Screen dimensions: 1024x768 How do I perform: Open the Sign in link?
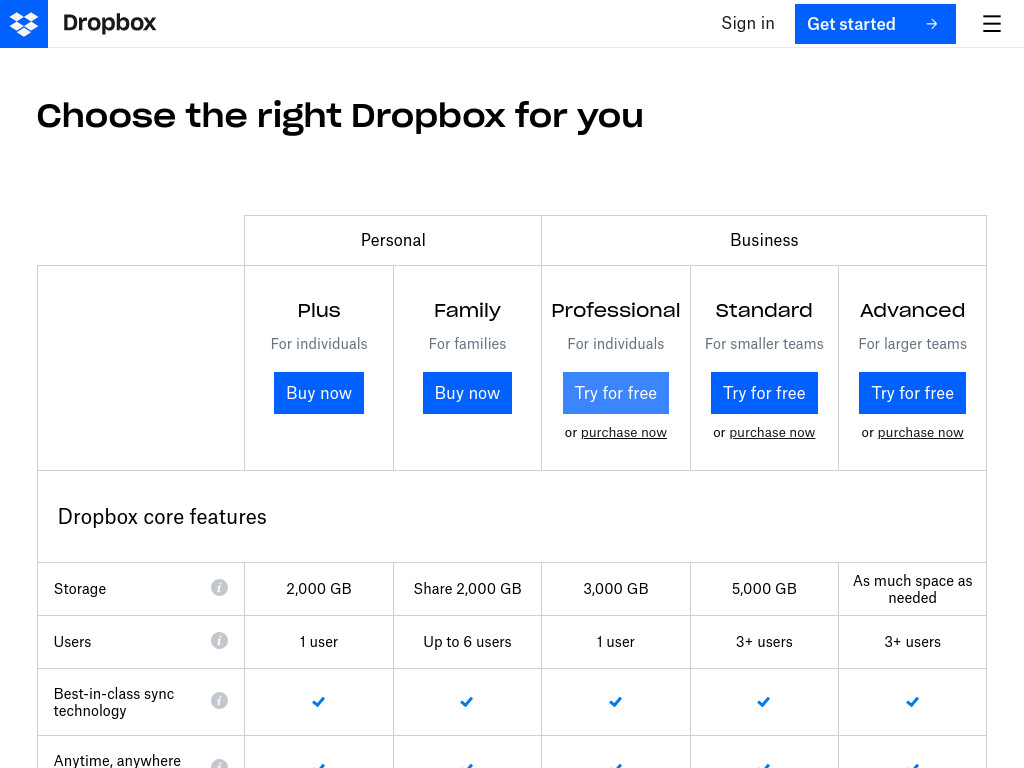(748, 24)
